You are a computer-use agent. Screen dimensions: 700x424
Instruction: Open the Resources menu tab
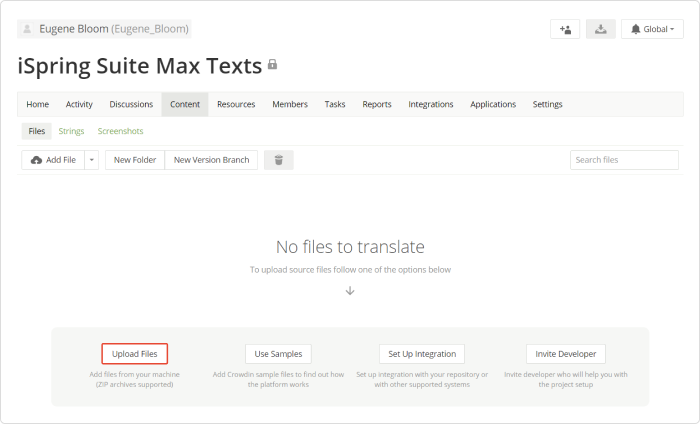(x=236, y=104)
